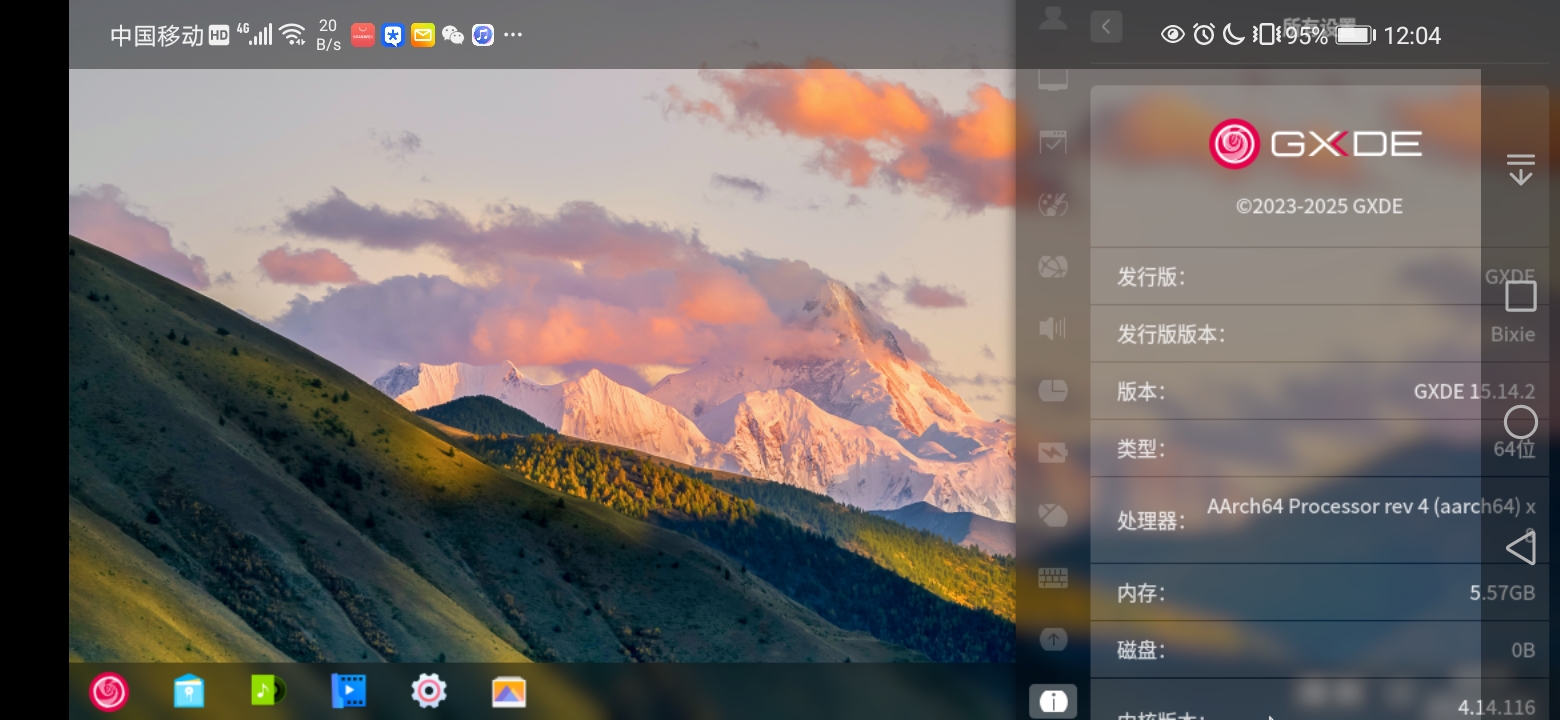Image resolution: width=1560 pixels, height=720 pixels.
Task: Tap the Android home circle button
Action: coord(1520,422)
